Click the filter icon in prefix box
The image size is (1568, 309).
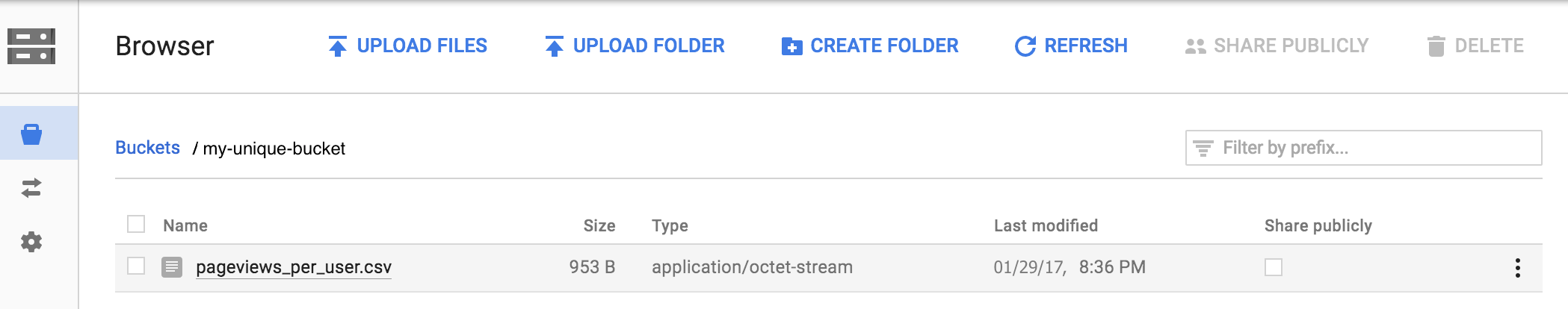(1203, 149)
